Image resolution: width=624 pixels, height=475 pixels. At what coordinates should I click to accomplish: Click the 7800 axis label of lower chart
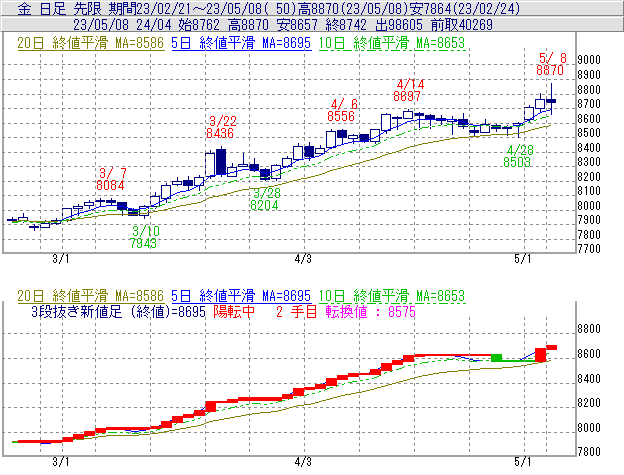click(x=589, y=452)
